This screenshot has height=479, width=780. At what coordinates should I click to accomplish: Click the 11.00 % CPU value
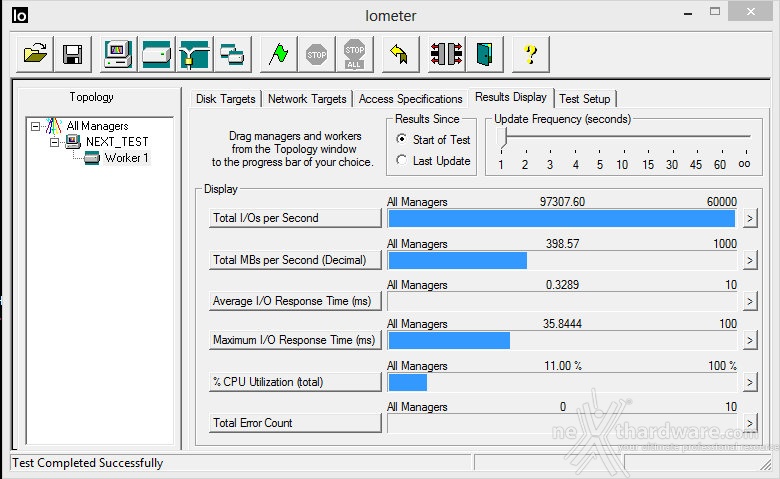pos(563,366)
